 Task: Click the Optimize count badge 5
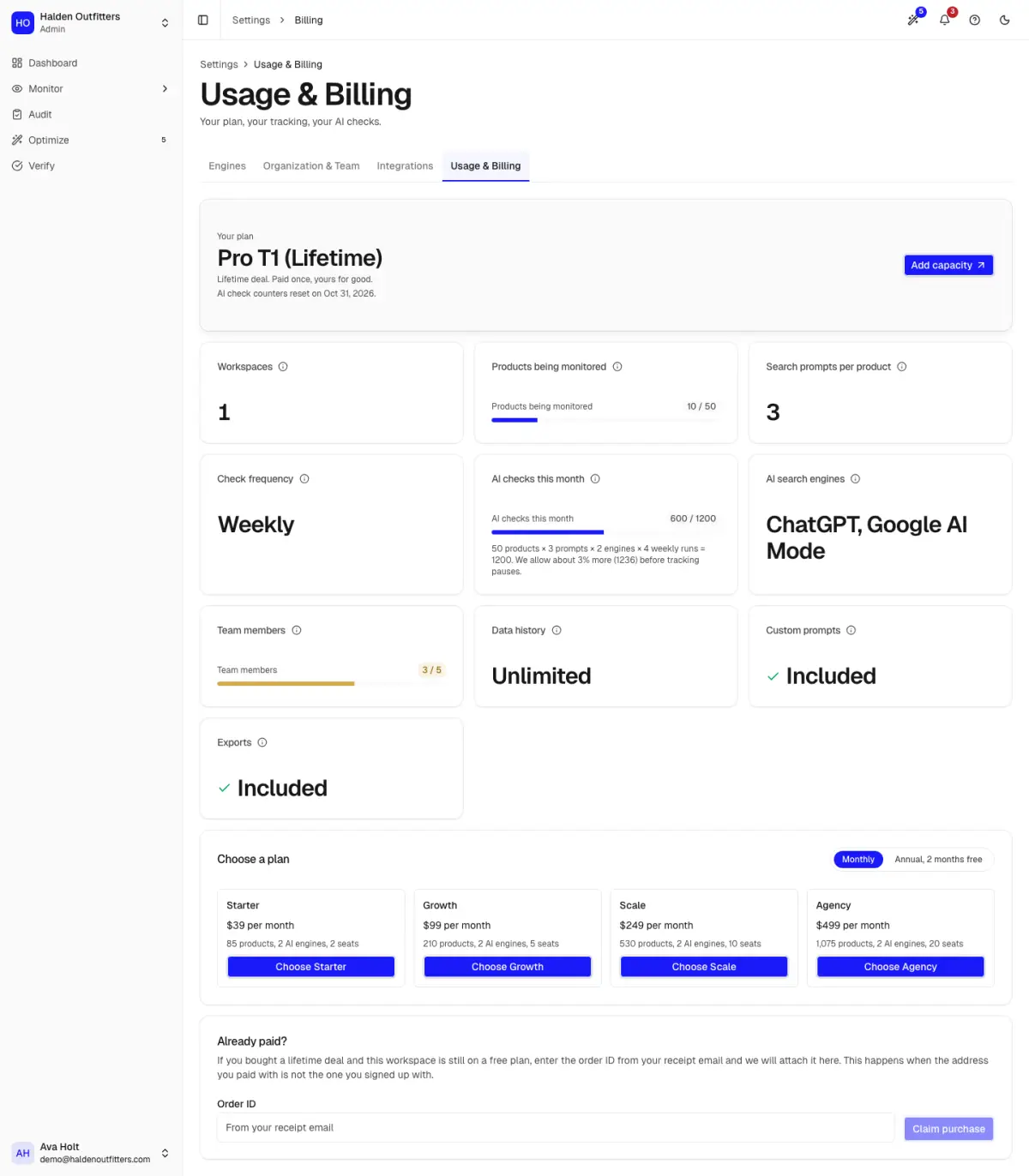[x=164, y=140]
